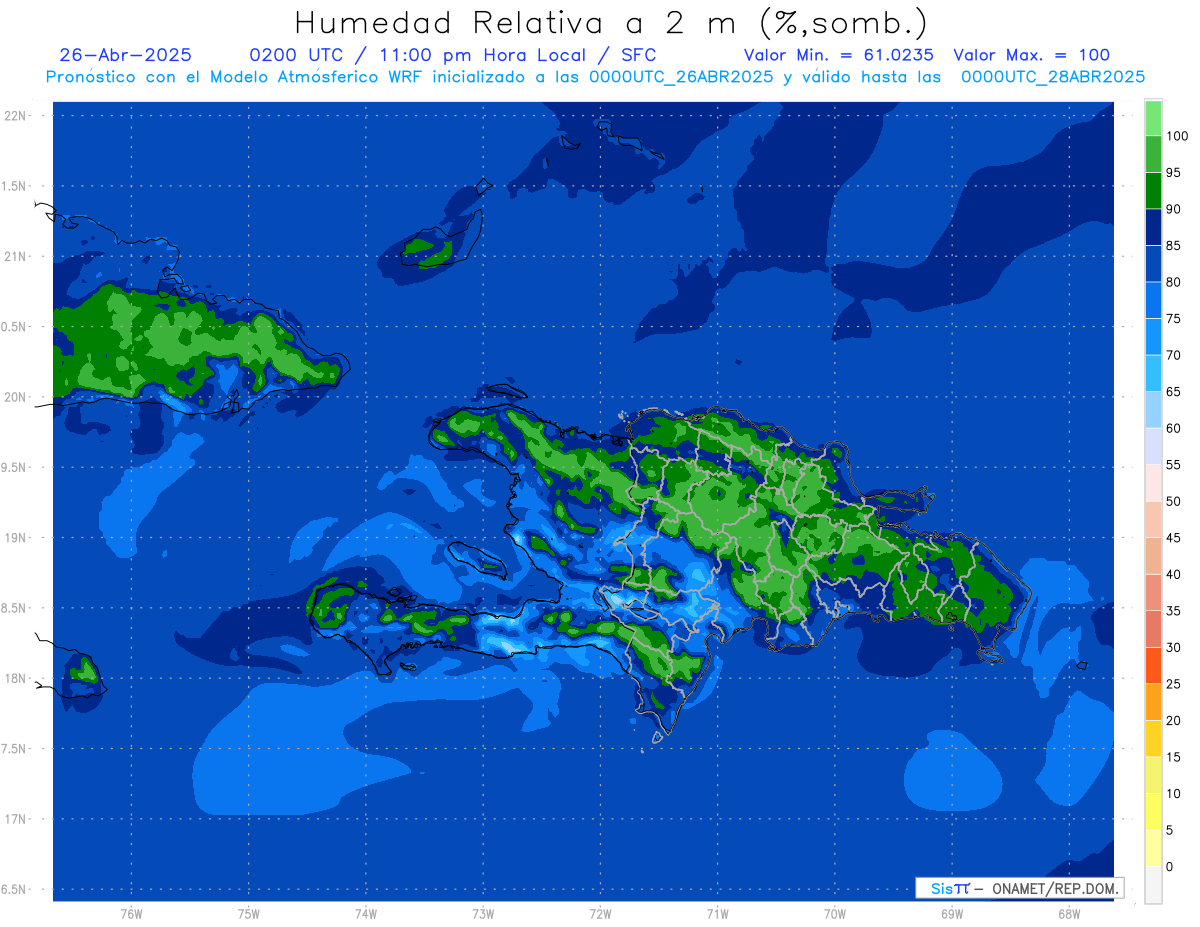Click the 21N latitude axis label
This screenshot has height=927, width=1200.
[17, 256]
